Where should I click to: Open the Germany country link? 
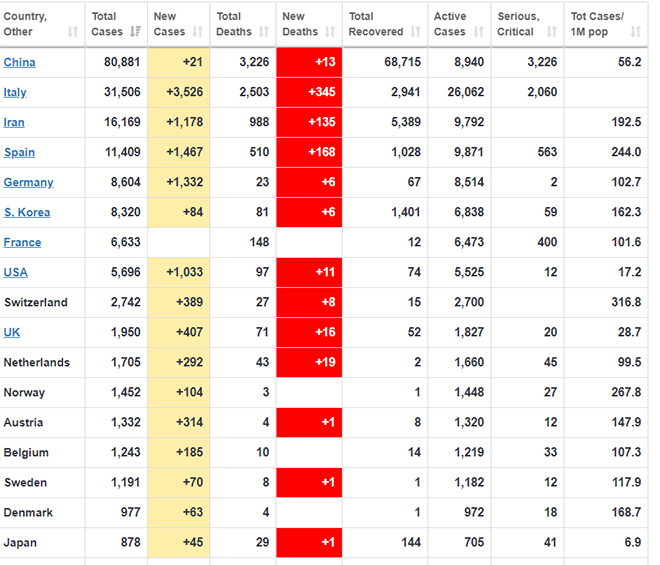pos(28,182)
